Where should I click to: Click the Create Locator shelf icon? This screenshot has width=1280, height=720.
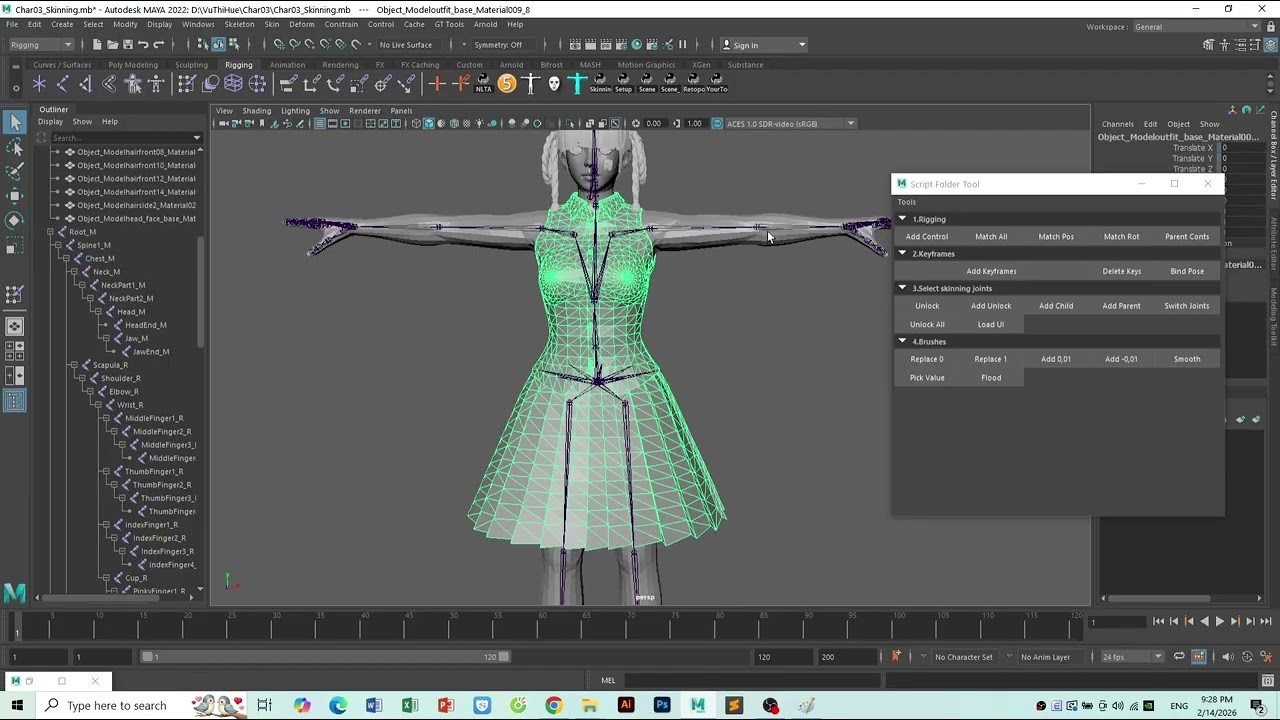coord(39,84)
